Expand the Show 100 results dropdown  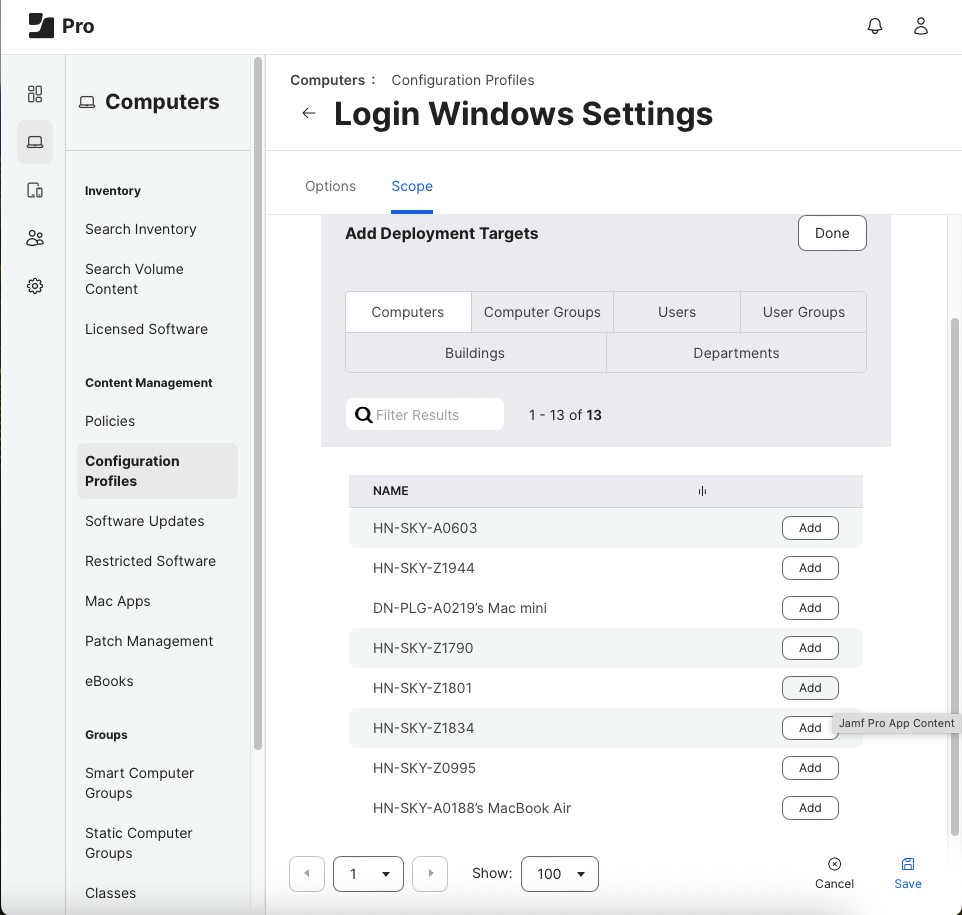click(560, 874)
